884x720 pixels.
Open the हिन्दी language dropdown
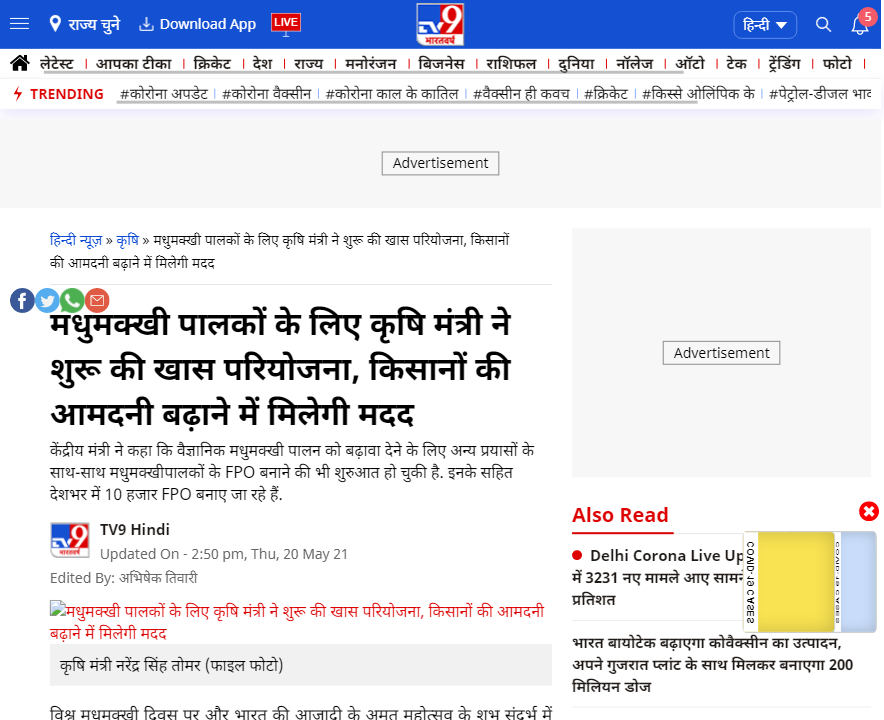[765, 24]
